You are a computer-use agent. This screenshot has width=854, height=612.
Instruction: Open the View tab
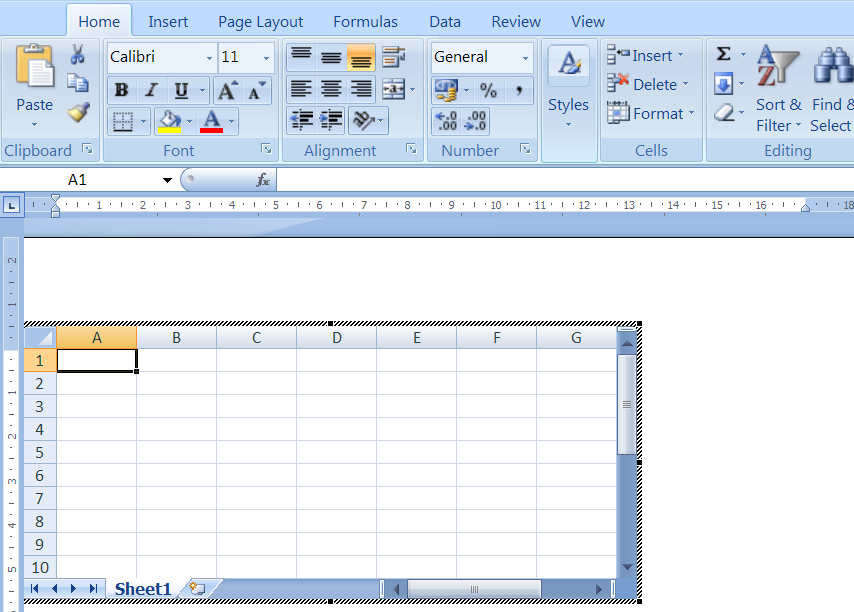pos(588,22)
